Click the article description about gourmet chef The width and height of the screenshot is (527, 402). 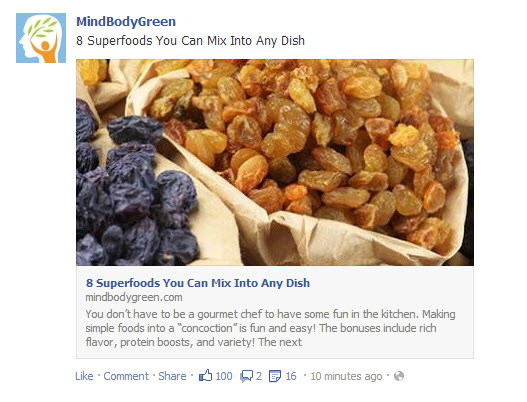click(x=270, y=328)
